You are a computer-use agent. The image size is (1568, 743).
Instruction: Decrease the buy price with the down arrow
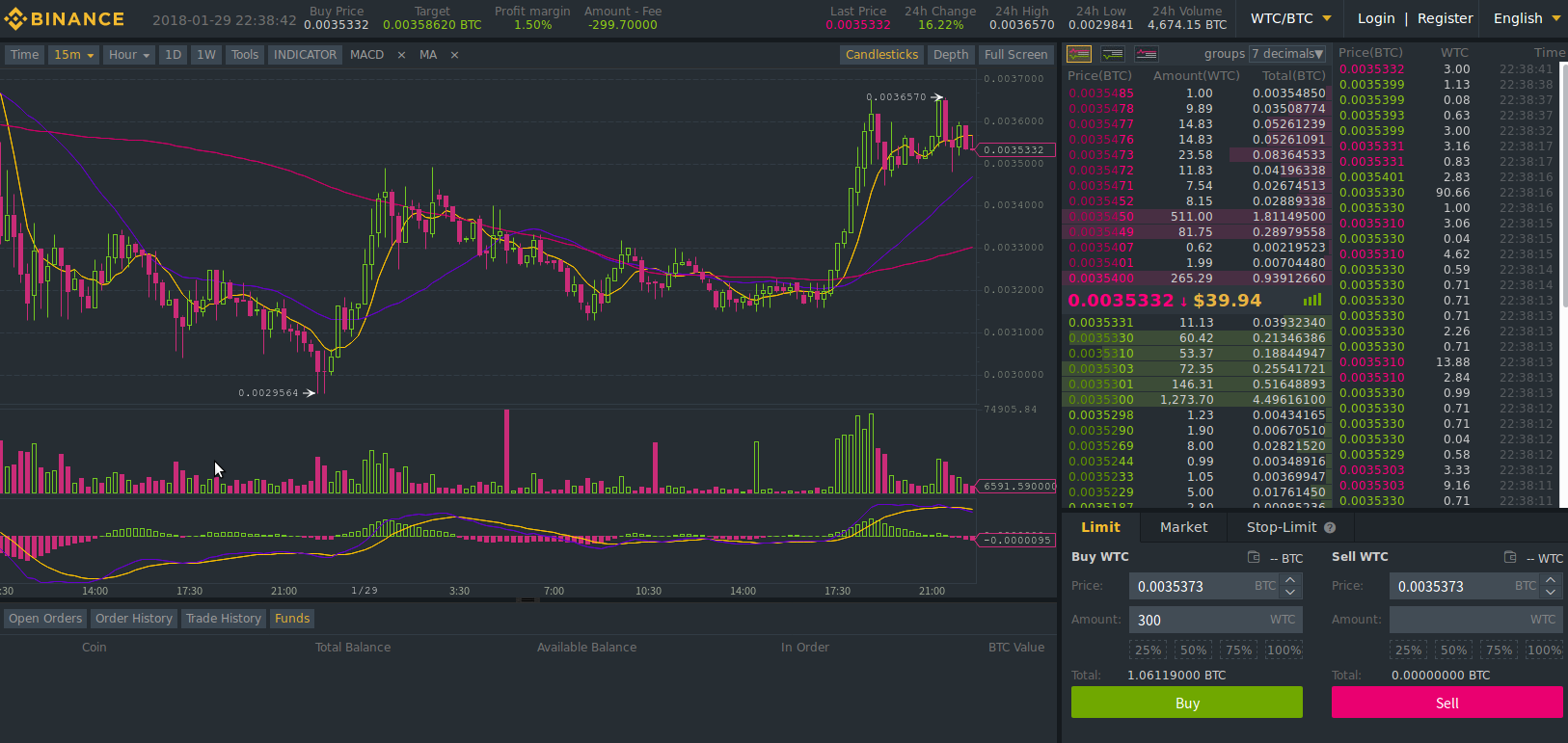click(x=1290, y=592)
